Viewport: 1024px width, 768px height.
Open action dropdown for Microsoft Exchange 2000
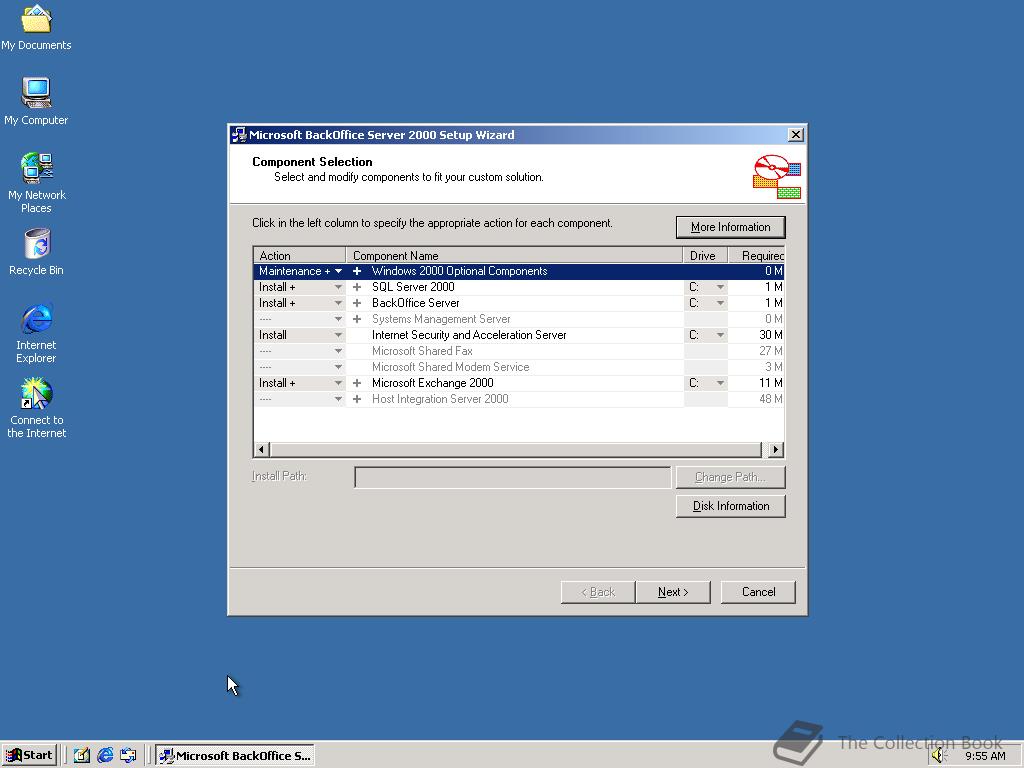point(338,383)
